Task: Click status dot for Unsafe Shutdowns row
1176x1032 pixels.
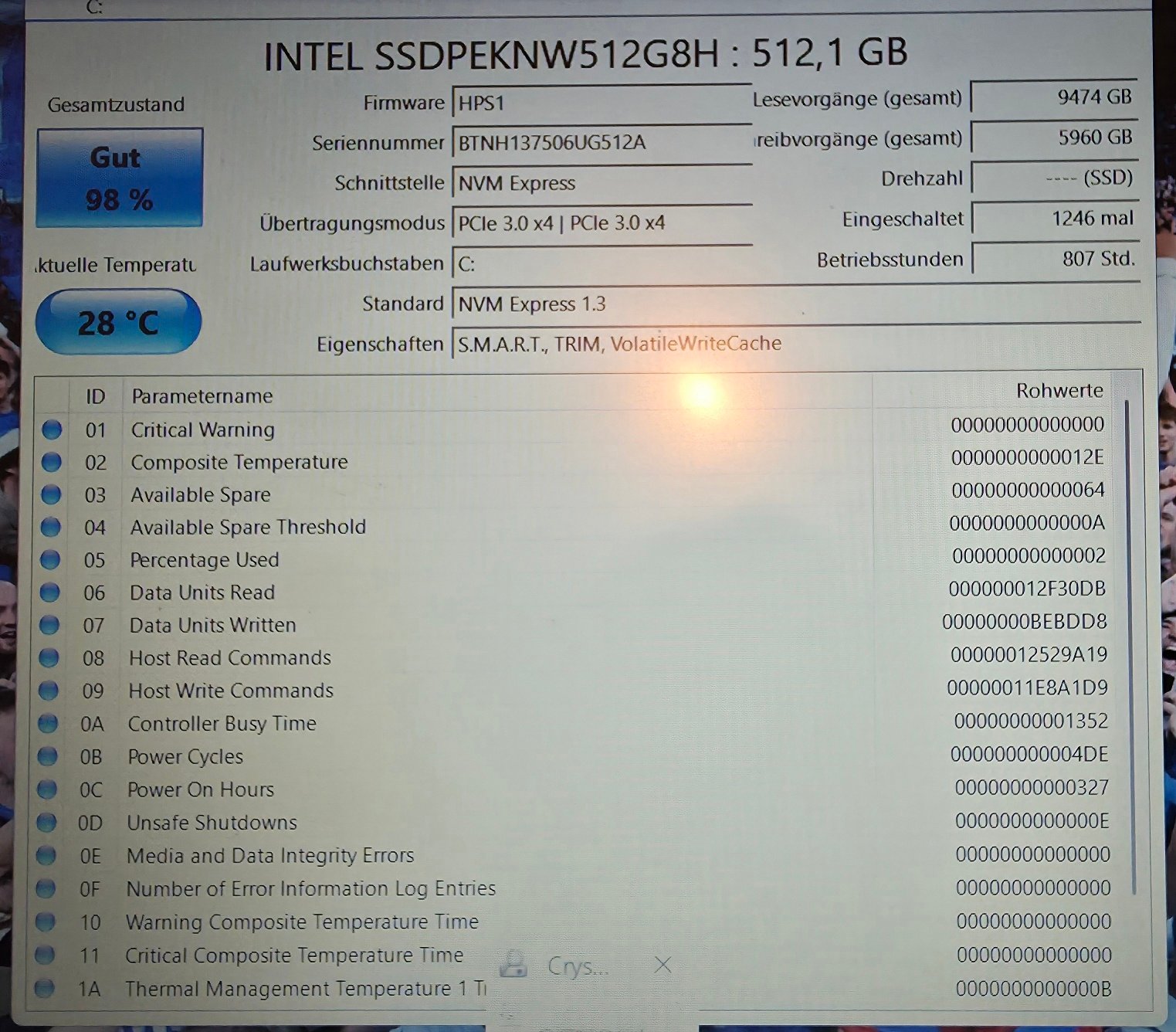Action: pos(46,823)
